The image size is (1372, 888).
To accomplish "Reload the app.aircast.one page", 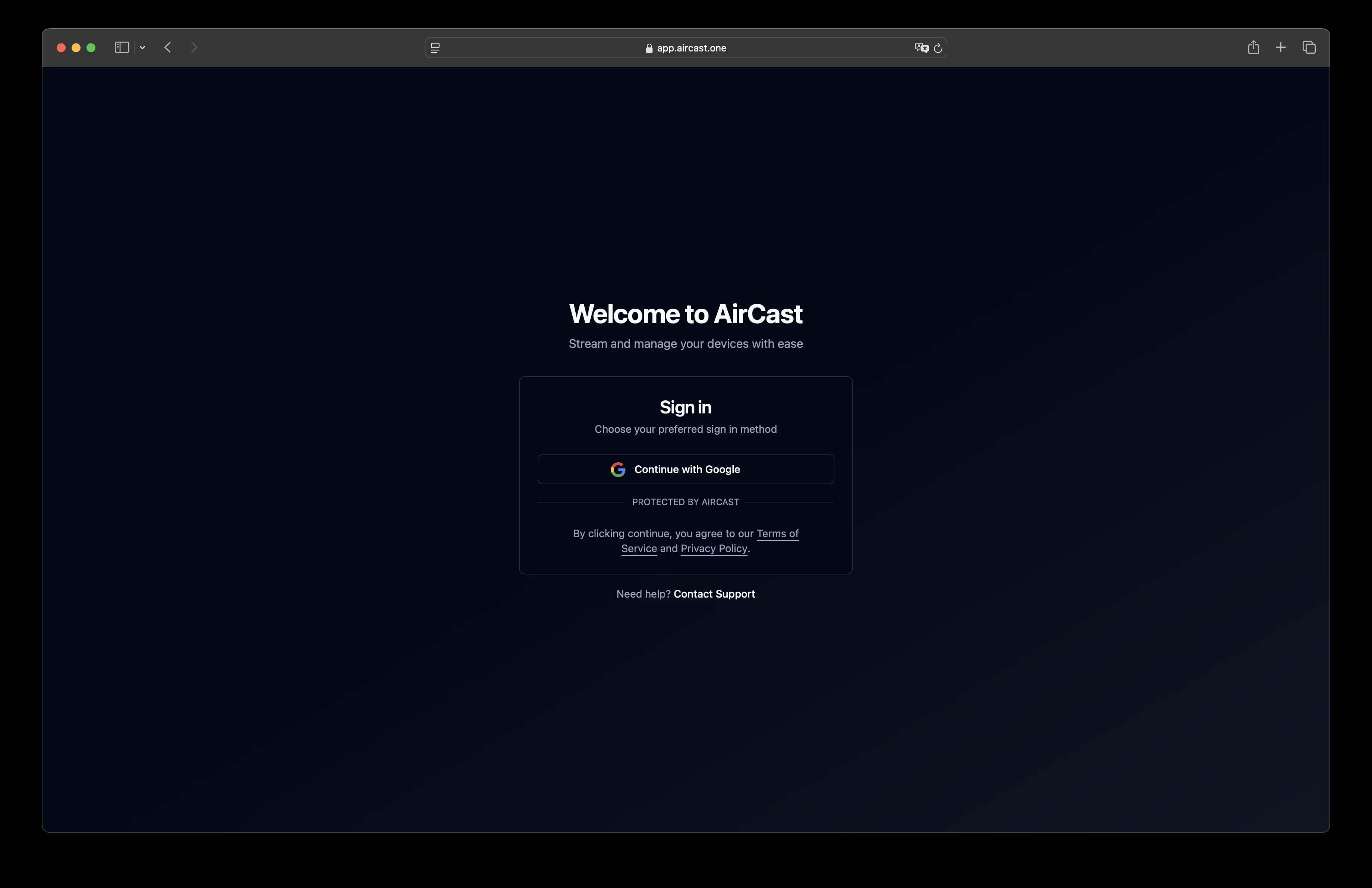I will coord(938,48).
